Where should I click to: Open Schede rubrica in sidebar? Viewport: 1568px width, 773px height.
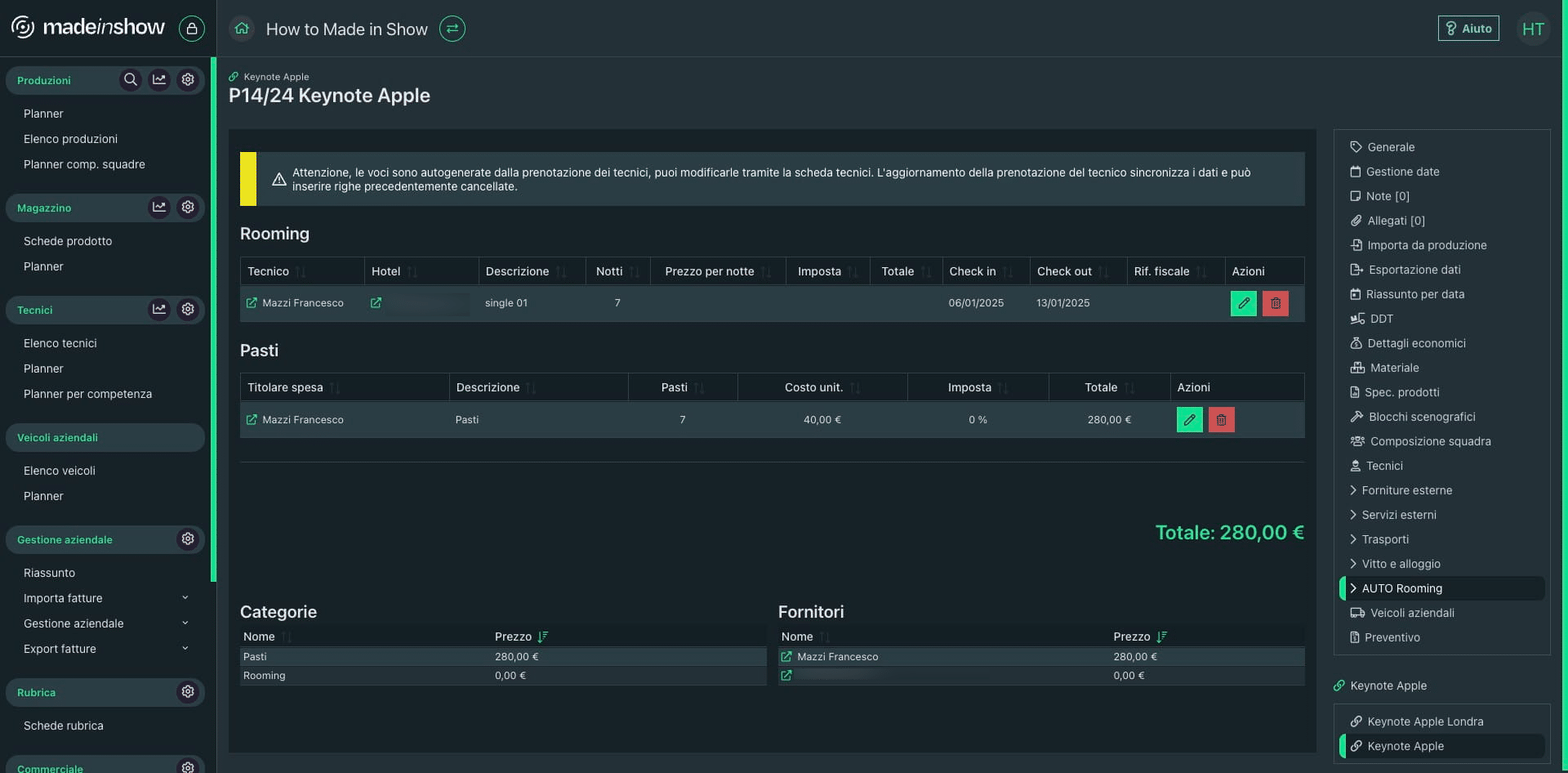64,726
